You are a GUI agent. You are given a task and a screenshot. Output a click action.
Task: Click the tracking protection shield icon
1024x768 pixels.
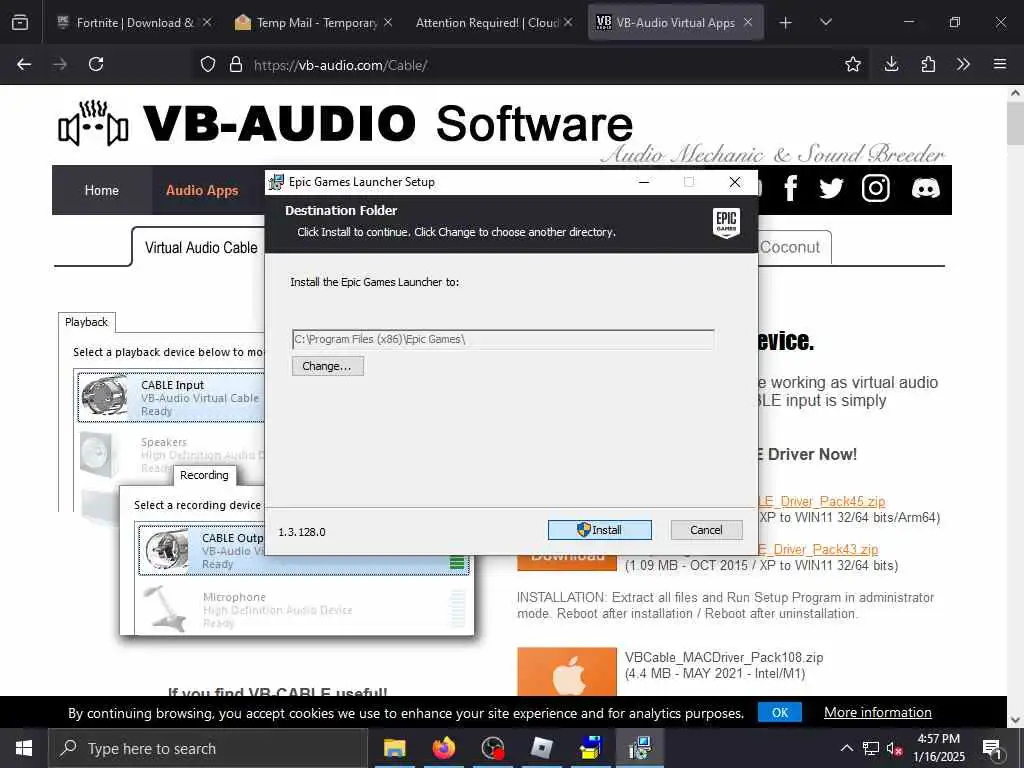pos(208,64)
